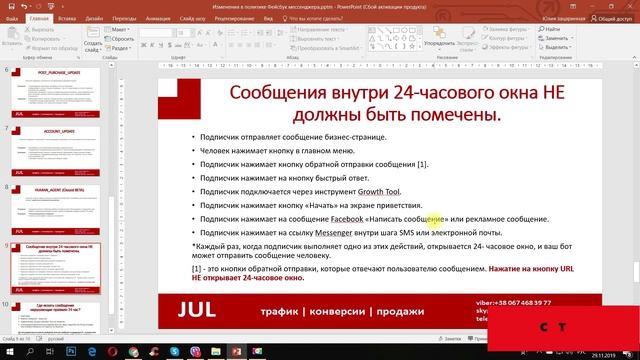The height and width of the screenshot is (360, 640).
Task: Open Заметки notes in status bar
Action: (x=449, y=339)
